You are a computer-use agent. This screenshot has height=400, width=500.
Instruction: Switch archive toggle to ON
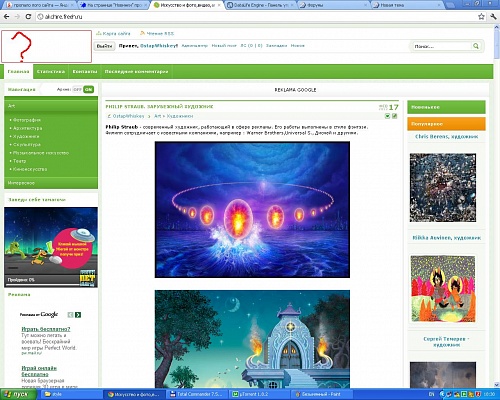pyautogui.click(x=89, y=89)
